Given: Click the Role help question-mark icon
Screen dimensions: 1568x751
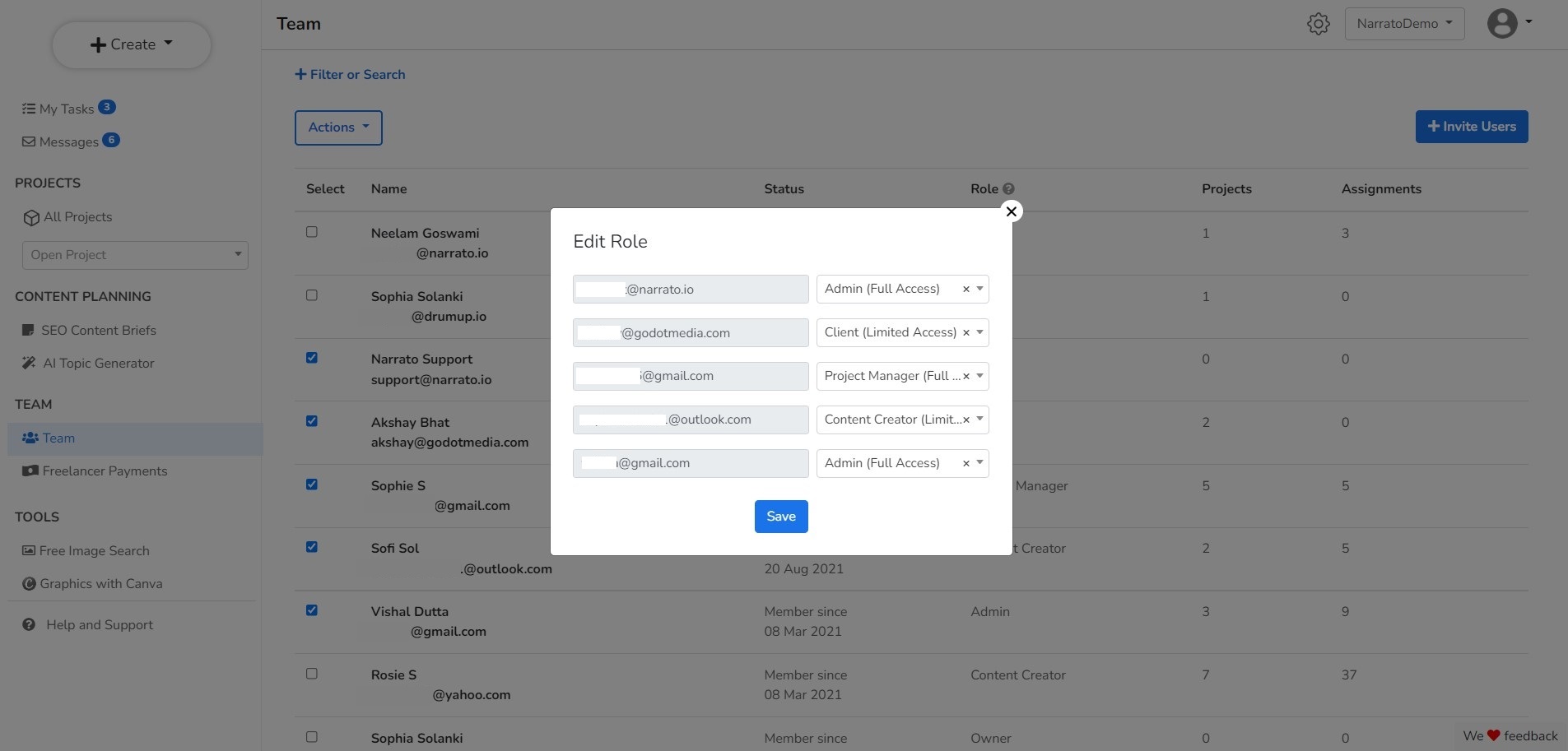Looking at the screenshot, I should [1008, 188].
